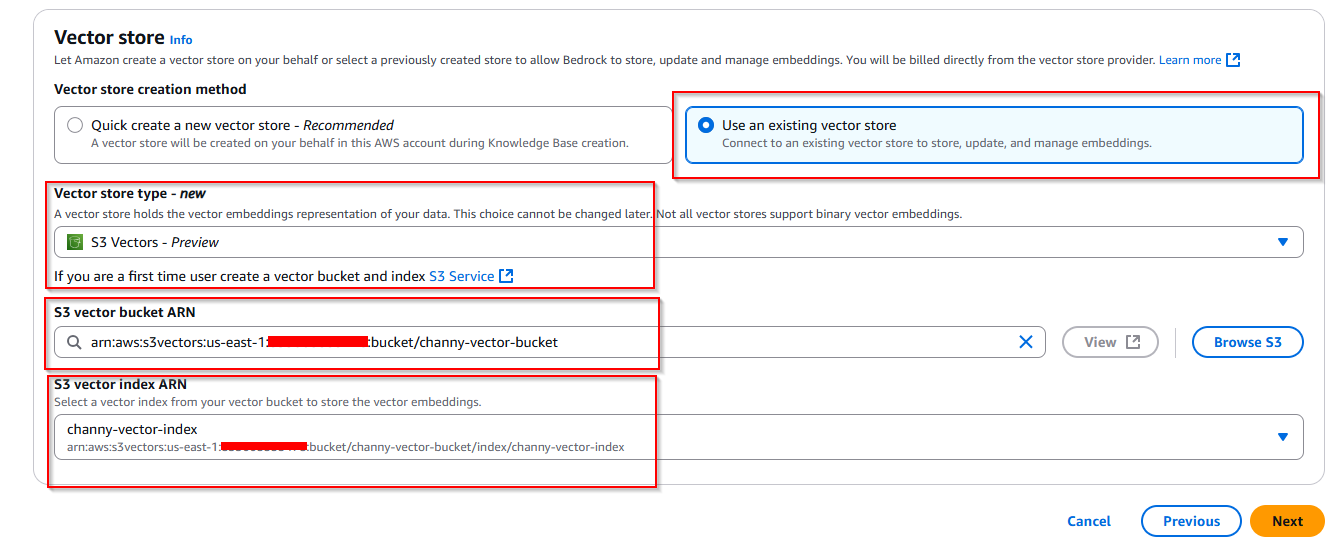
Task: Click the View button
Action: point(1110,342)
